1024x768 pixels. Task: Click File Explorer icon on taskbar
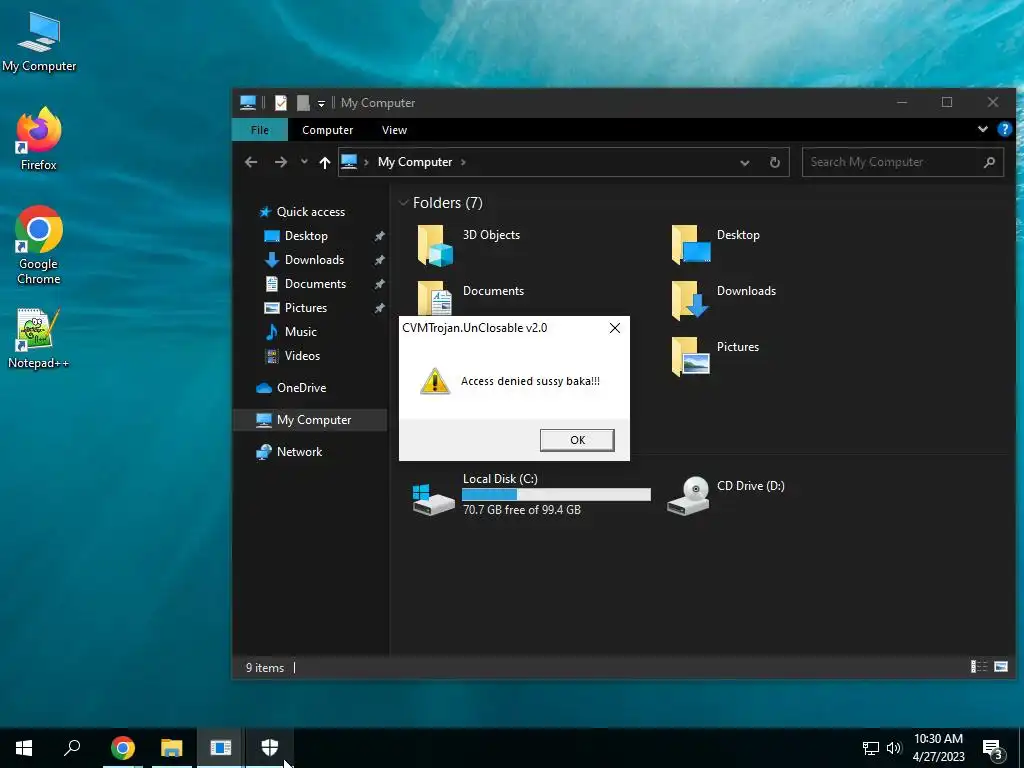172,748
